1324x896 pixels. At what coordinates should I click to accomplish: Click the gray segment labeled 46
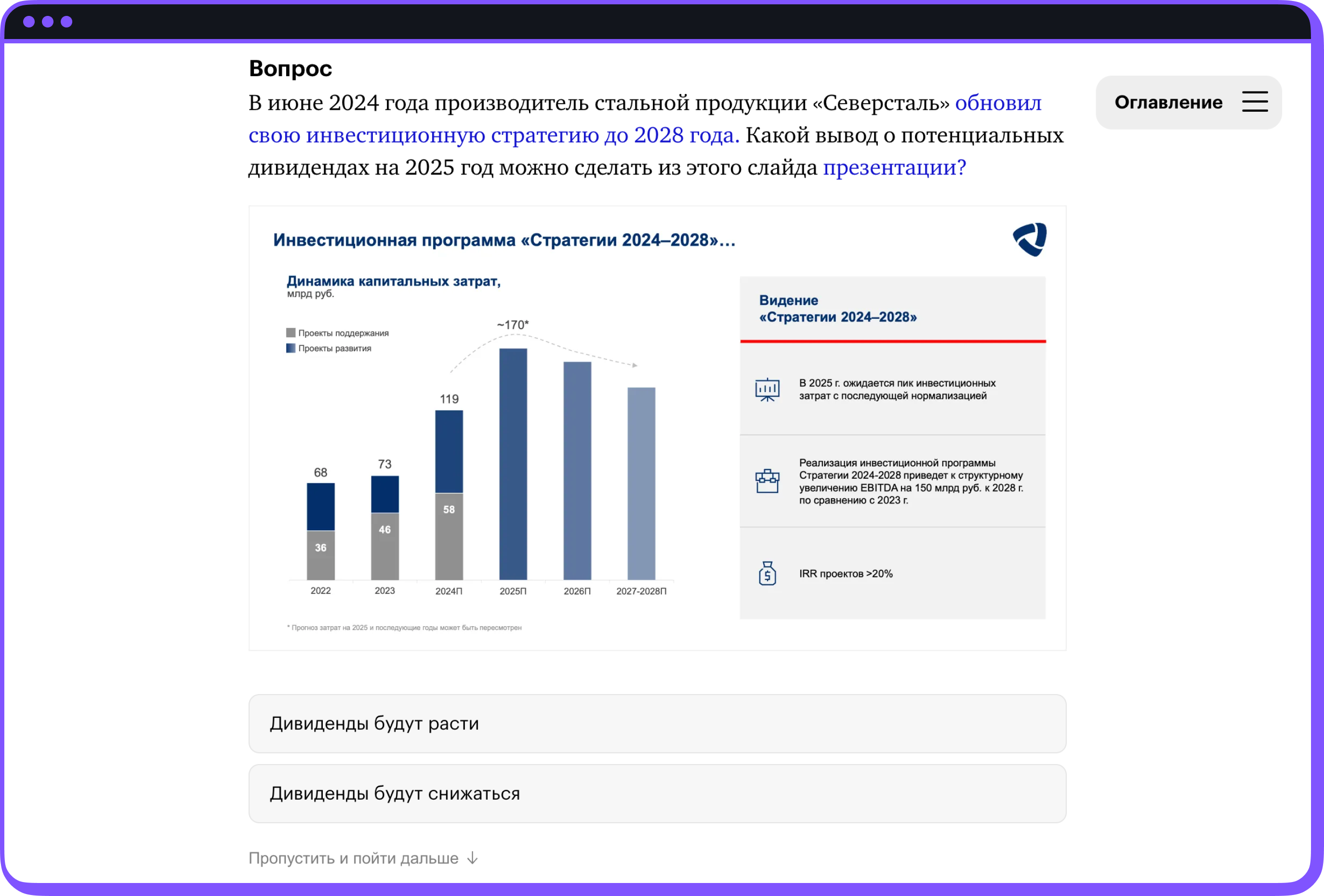[x=384, y=547]
